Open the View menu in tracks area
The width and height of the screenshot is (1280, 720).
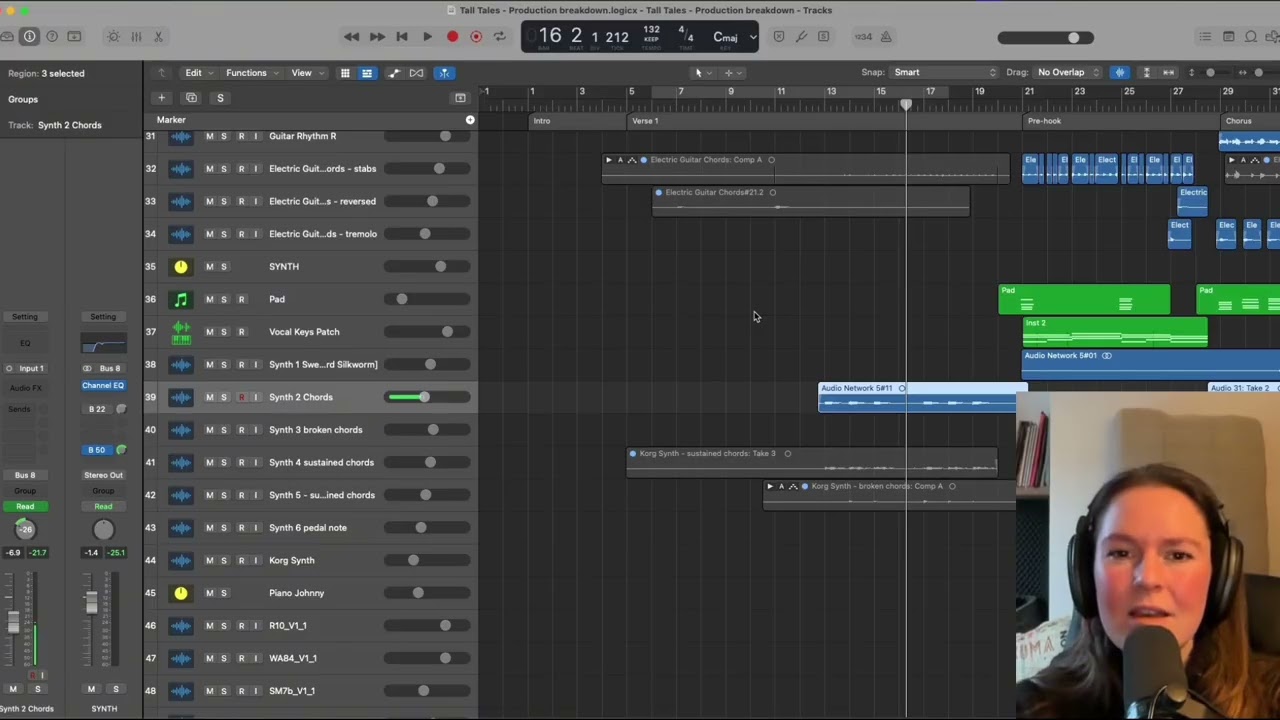pos(305,73)
